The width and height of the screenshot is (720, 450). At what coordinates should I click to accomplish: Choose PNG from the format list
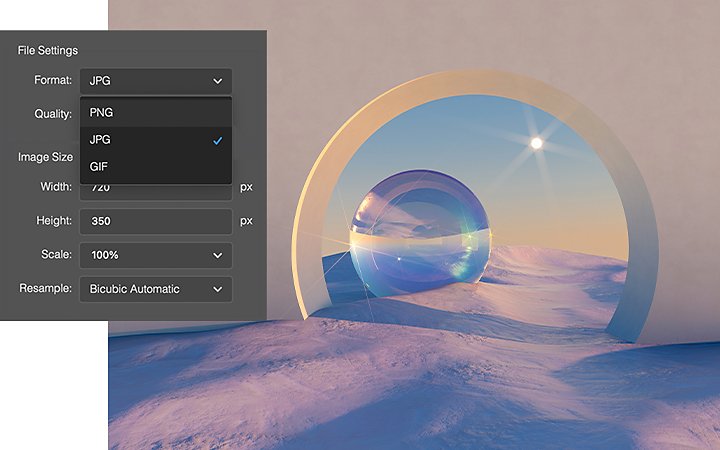pos(156,112)
